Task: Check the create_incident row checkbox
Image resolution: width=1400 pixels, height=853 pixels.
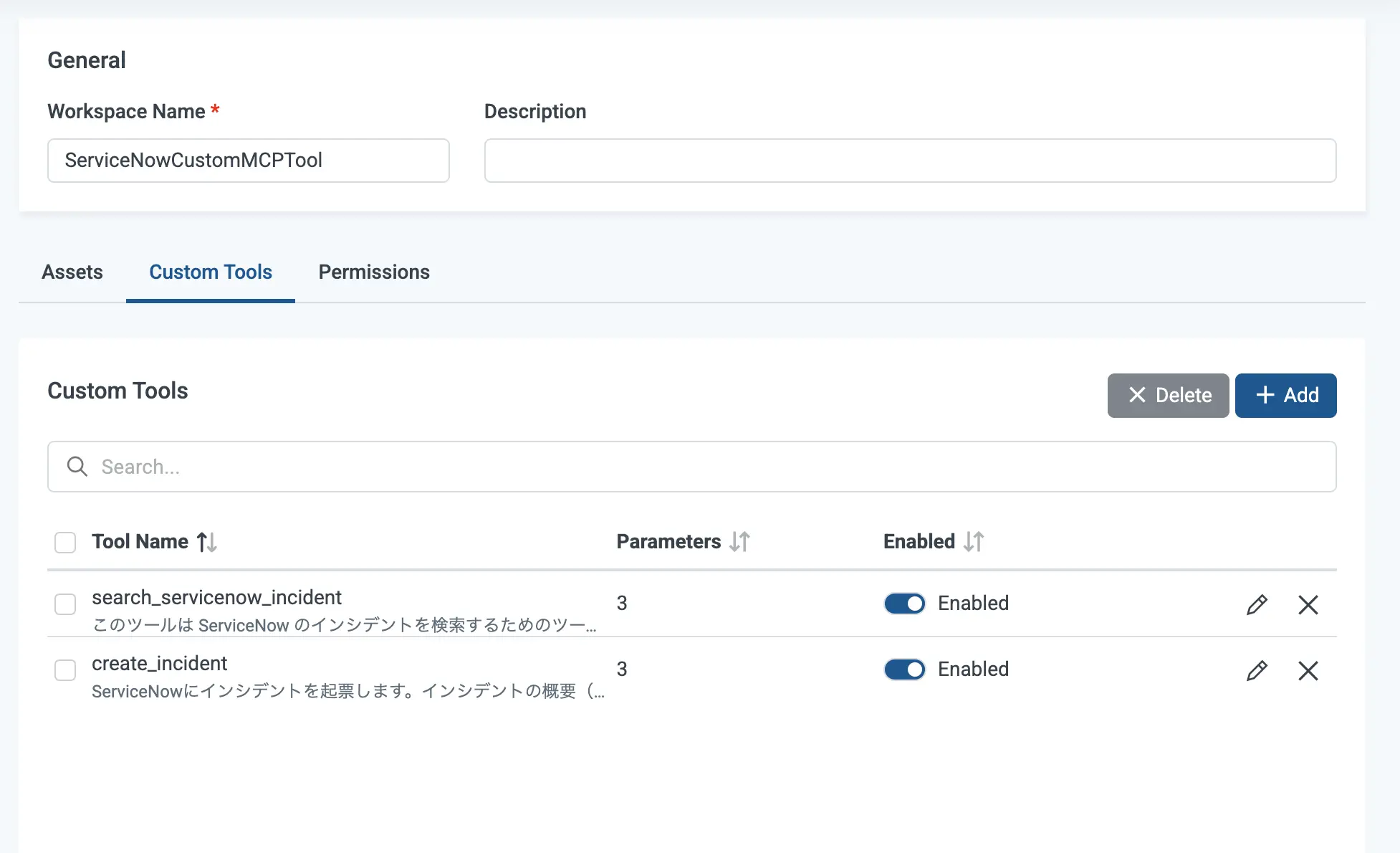Action: [65, 670]
